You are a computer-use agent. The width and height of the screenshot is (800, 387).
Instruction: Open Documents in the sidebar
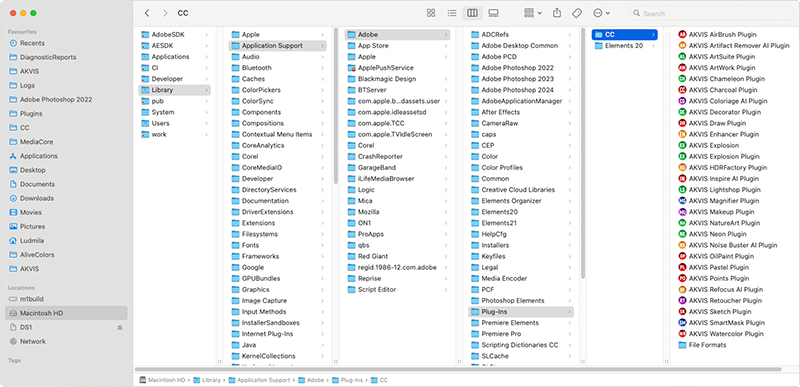tap(37, 184)
